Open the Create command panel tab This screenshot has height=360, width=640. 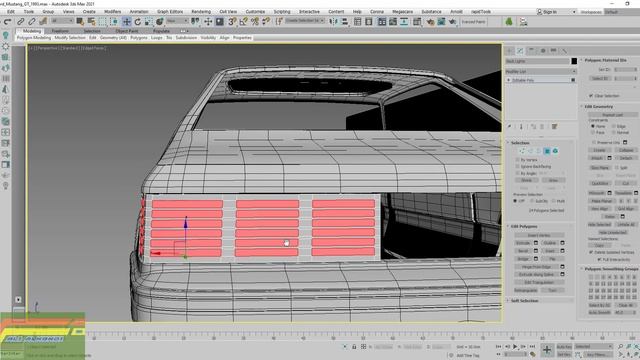510,51
